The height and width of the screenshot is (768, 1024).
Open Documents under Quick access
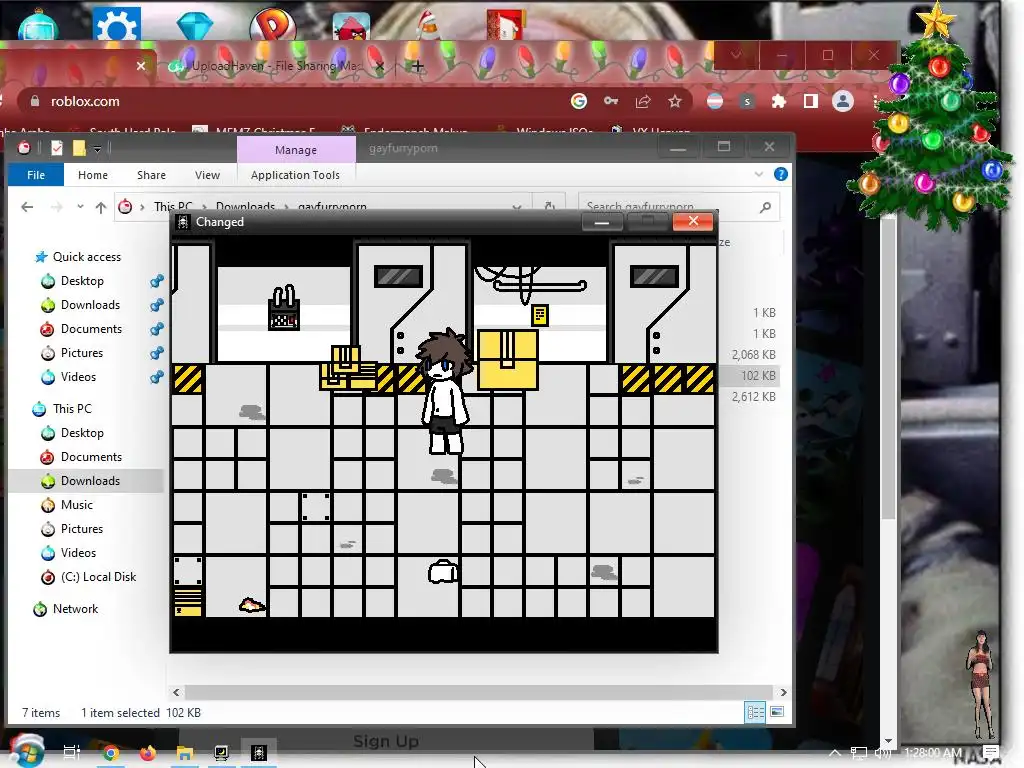91,329
